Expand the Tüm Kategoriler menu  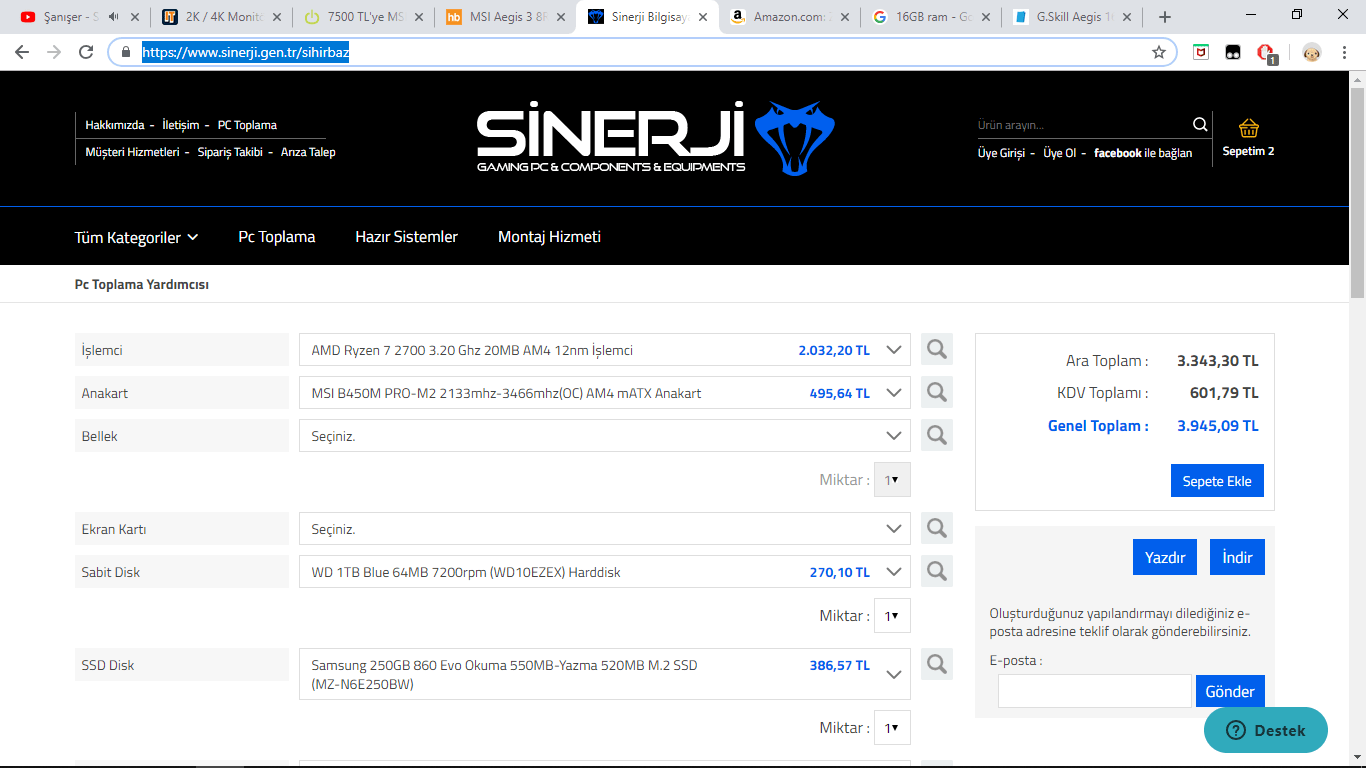coord(136,237)
